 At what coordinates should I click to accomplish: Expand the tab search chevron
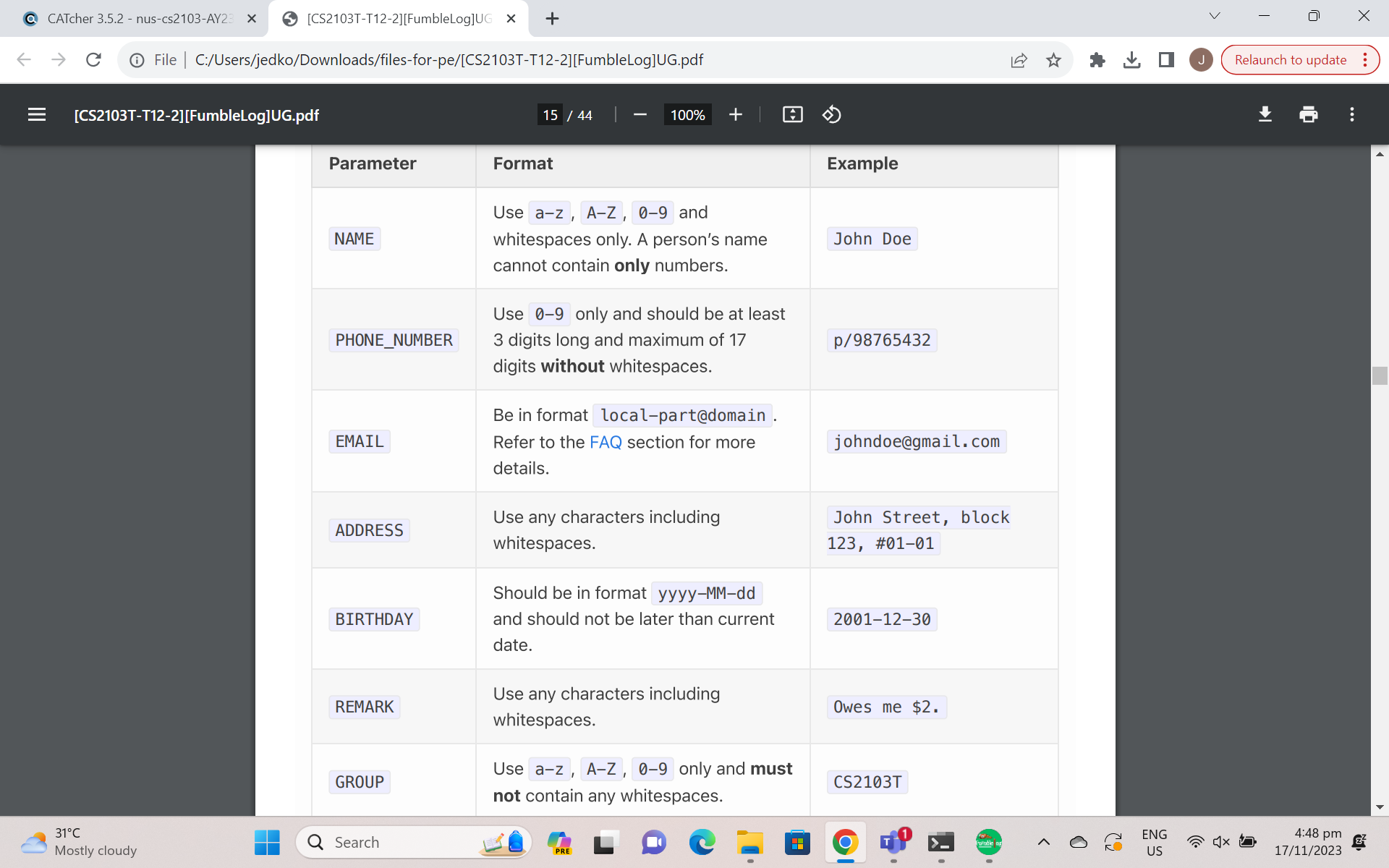1215,16
